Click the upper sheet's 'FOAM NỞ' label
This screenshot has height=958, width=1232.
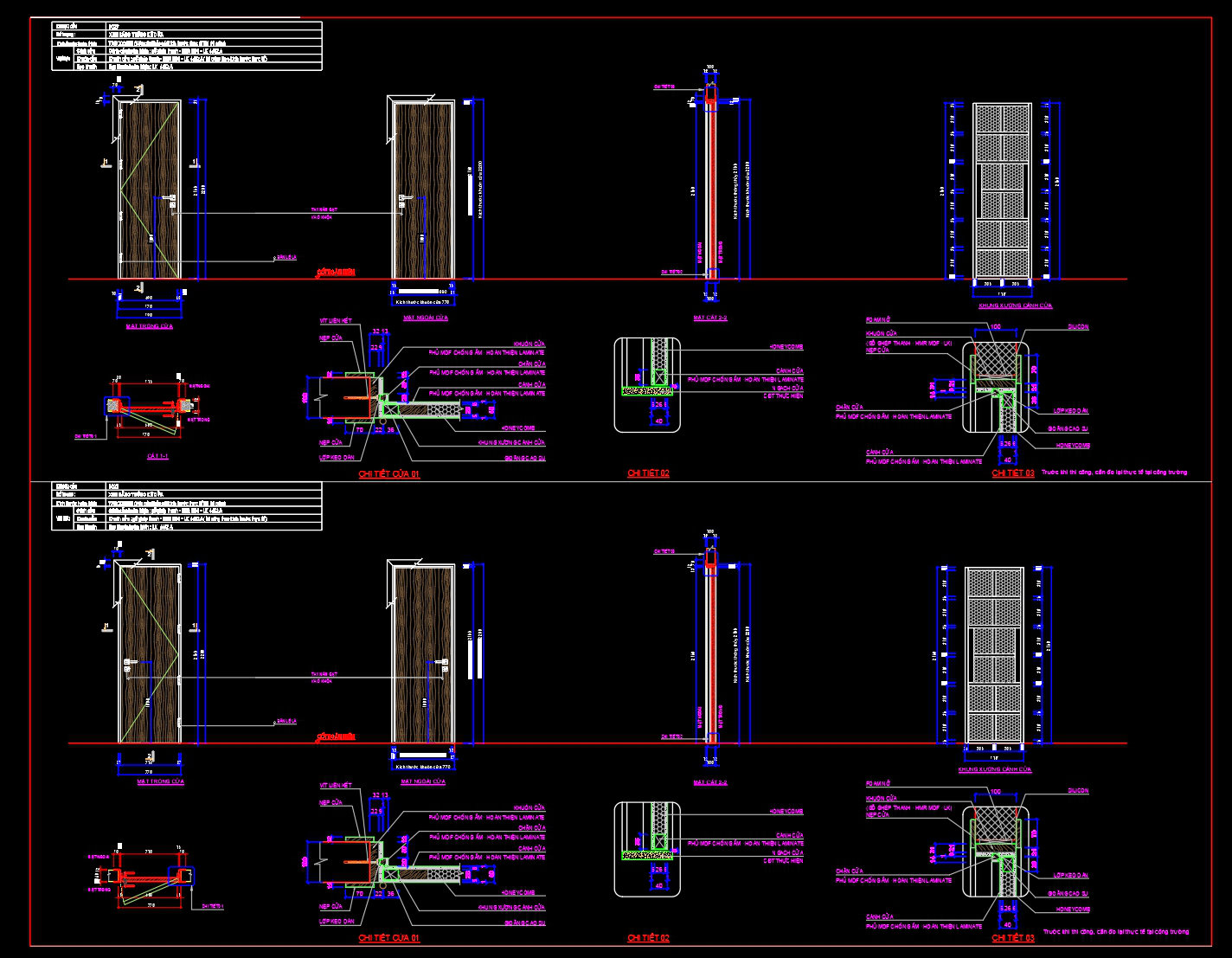pos(877,320)
